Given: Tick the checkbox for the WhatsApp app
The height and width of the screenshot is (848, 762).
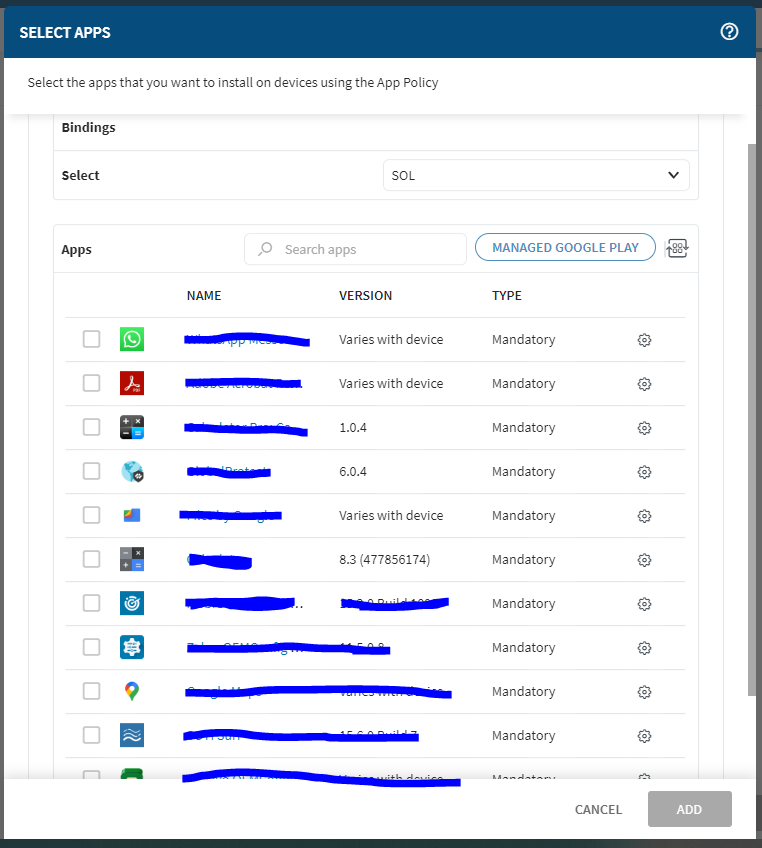Looking at the screenshot, I should [92, 339].
